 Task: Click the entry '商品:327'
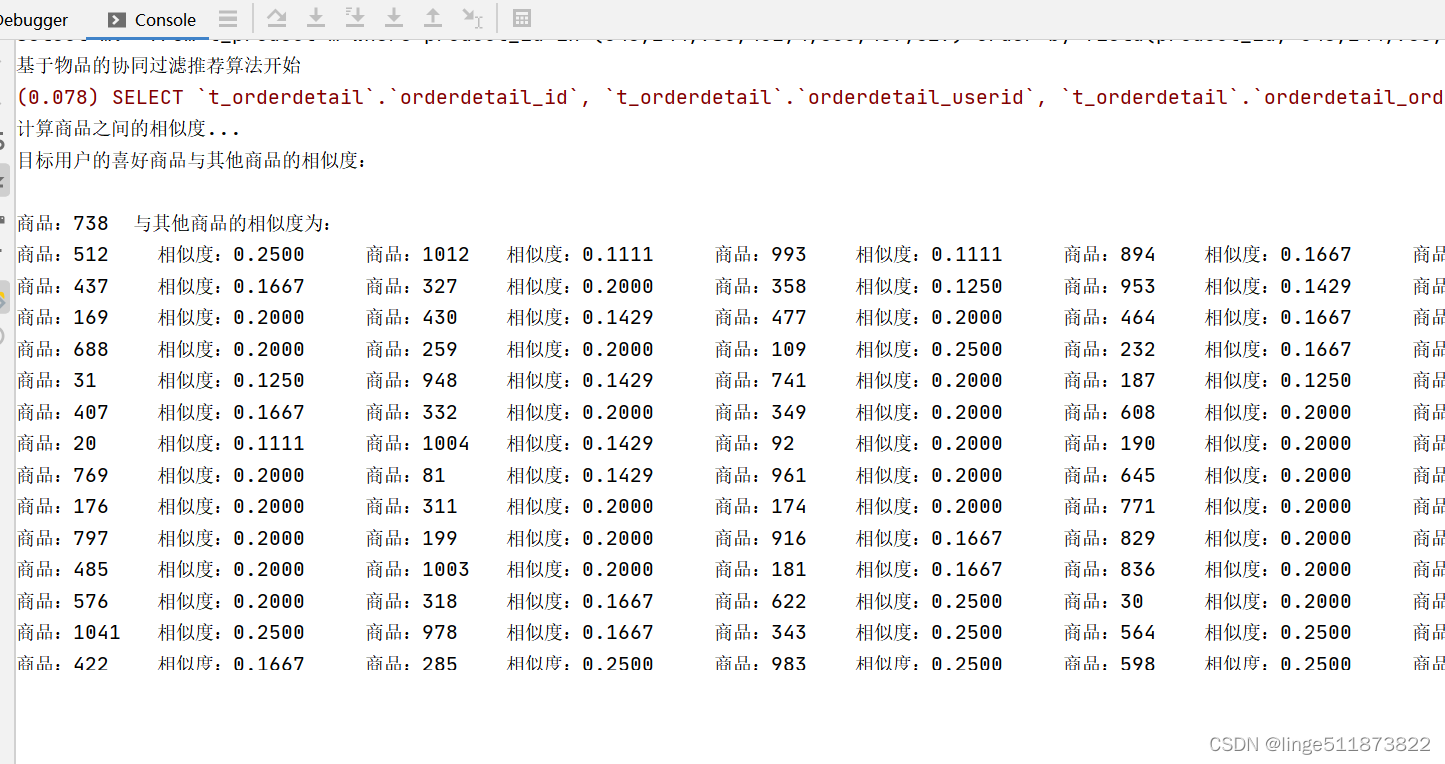(x=412, y=286)
